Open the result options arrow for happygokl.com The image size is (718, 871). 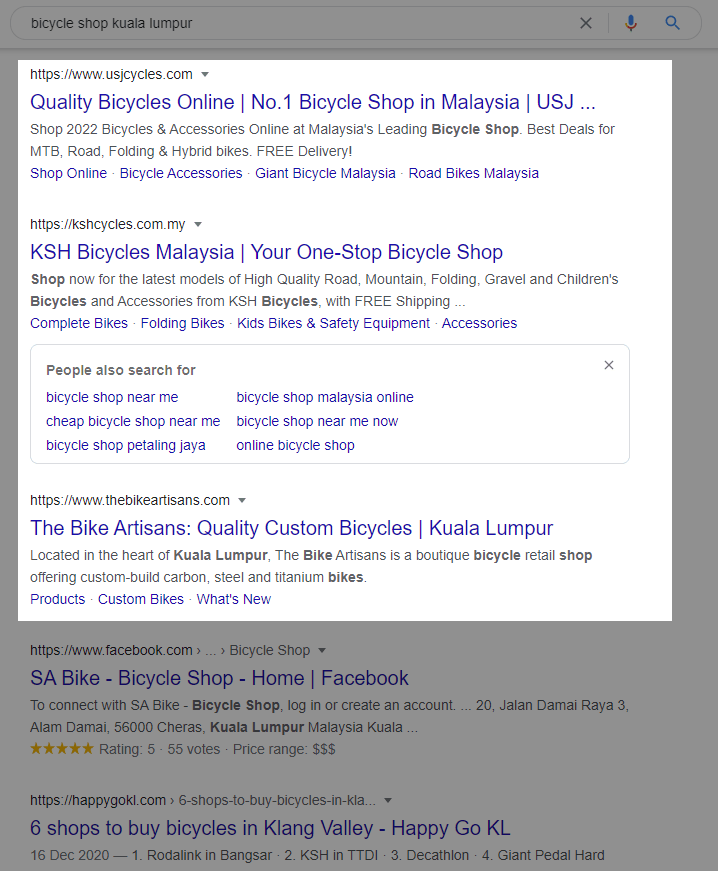[388, 800]
